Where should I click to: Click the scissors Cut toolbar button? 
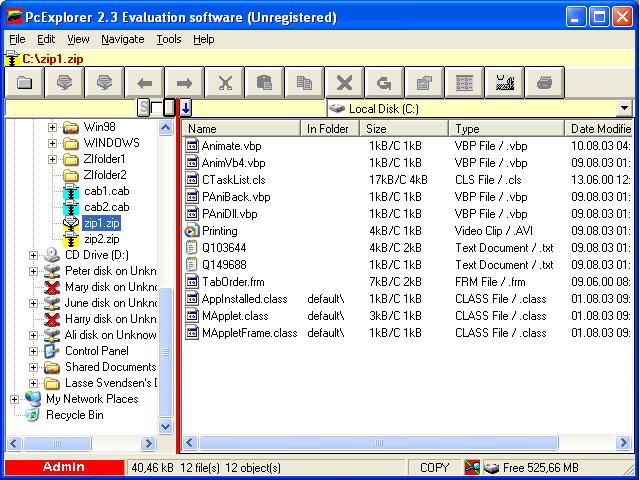click(x=224, y=83)
